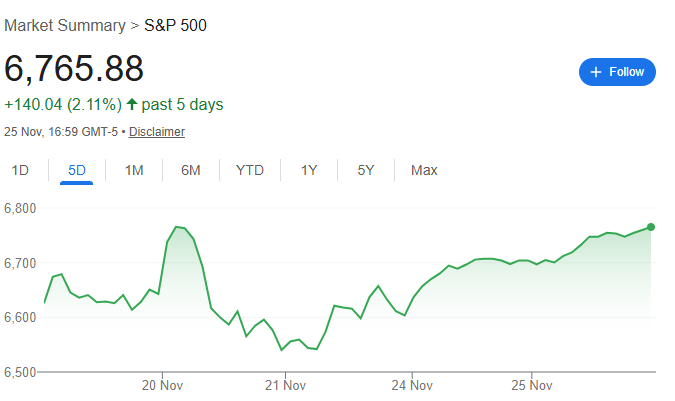Click the green endpoint dot on chart
The height and width of the screenshot is (401, 675).
(651, 227)
